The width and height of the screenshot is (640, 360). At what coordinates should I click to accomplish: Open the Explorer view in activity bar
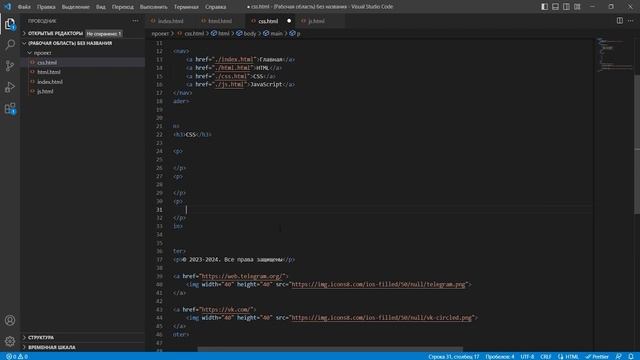tap(10, 24)
